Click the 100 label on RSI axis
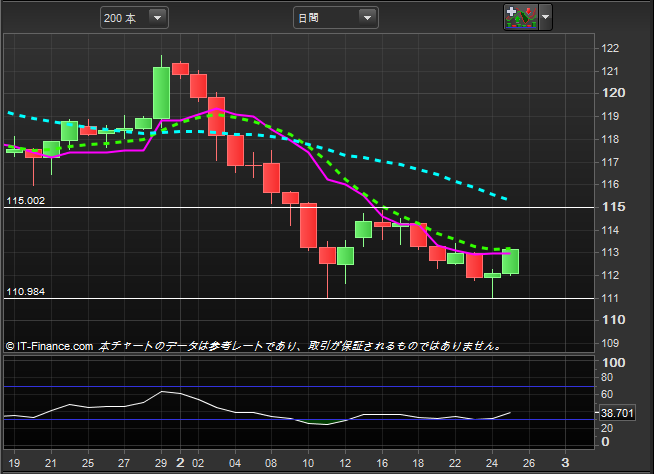 (x=614, y=363)
